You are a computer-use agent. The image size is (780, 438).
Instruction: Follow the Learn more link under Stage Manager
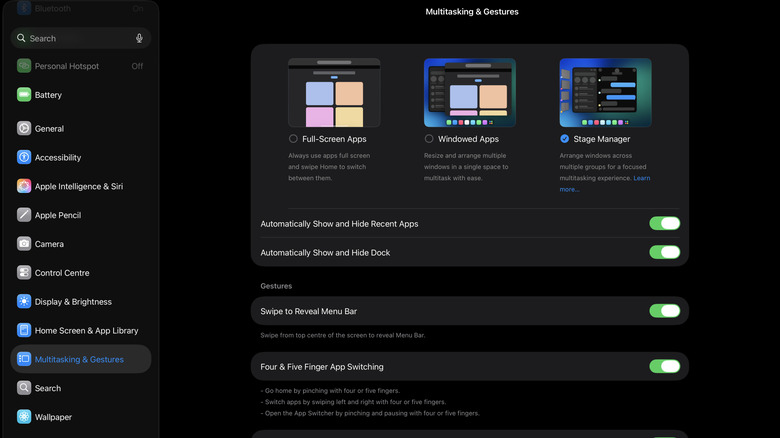point(642,178)
